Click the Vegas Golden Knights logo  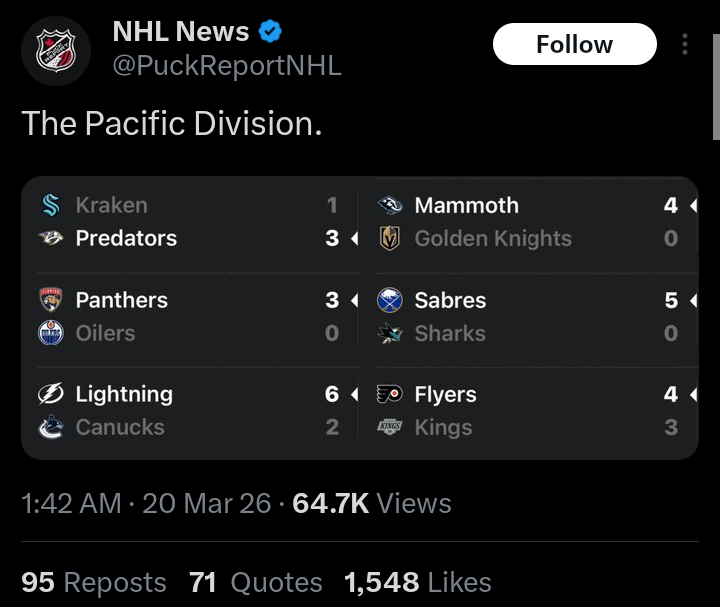click(389, 238)
